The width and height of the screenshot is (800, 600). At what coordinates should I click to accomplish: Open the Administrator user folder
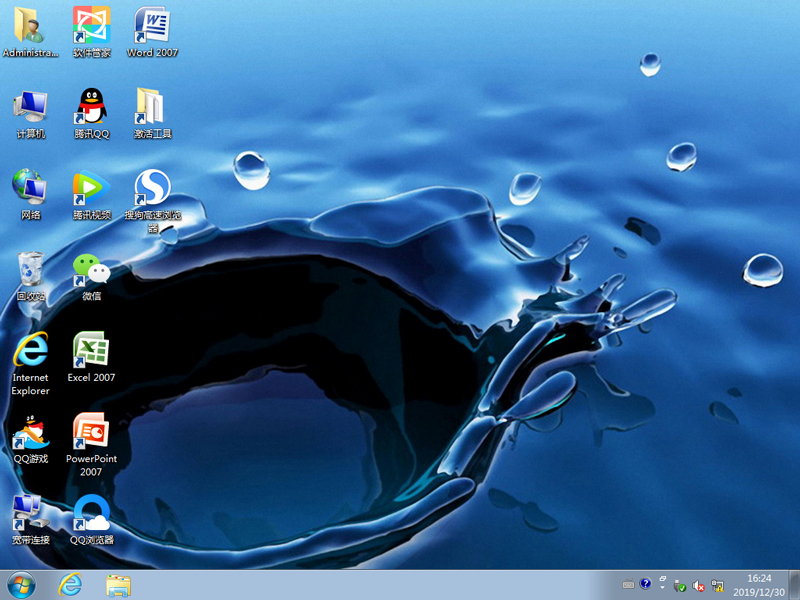click(30, 25)
